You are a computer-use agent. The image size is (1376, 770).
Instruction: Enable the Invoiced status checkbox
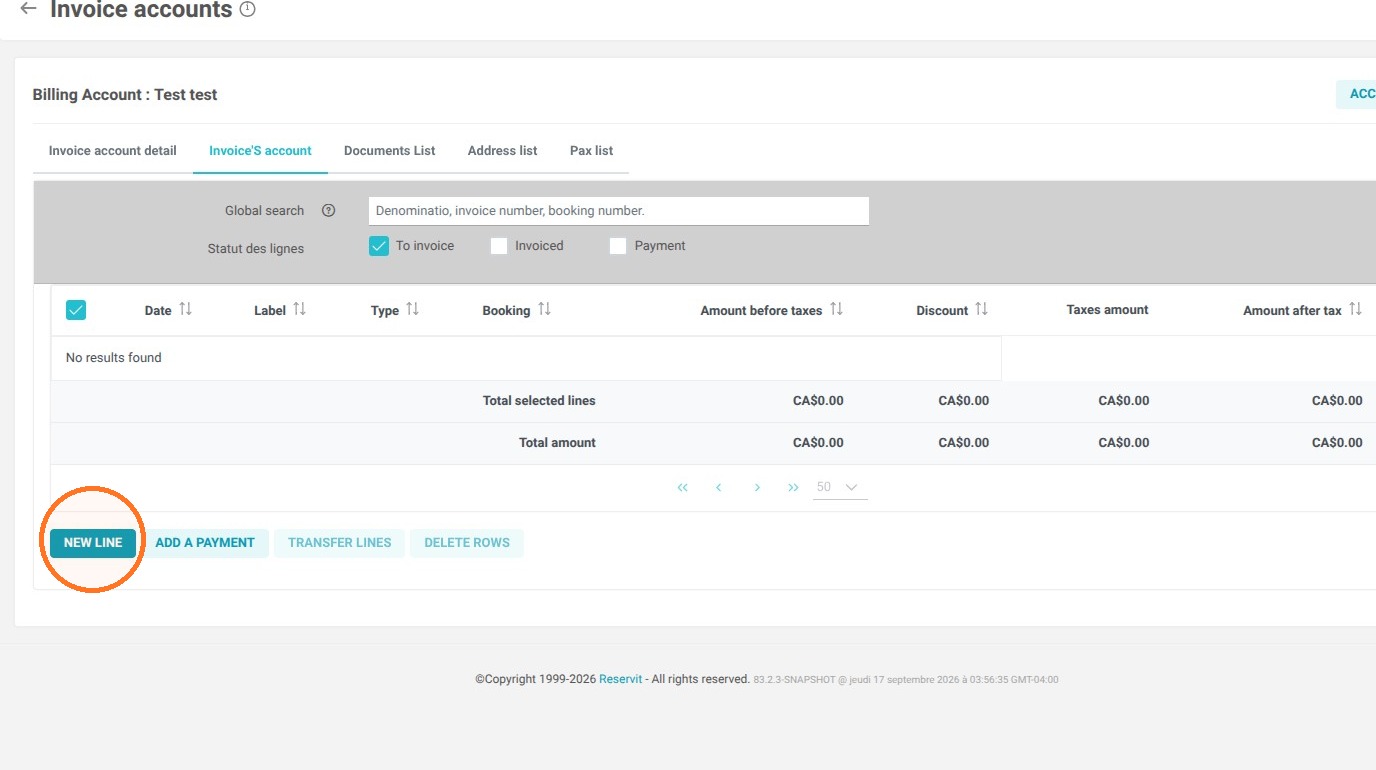point(499,246)
